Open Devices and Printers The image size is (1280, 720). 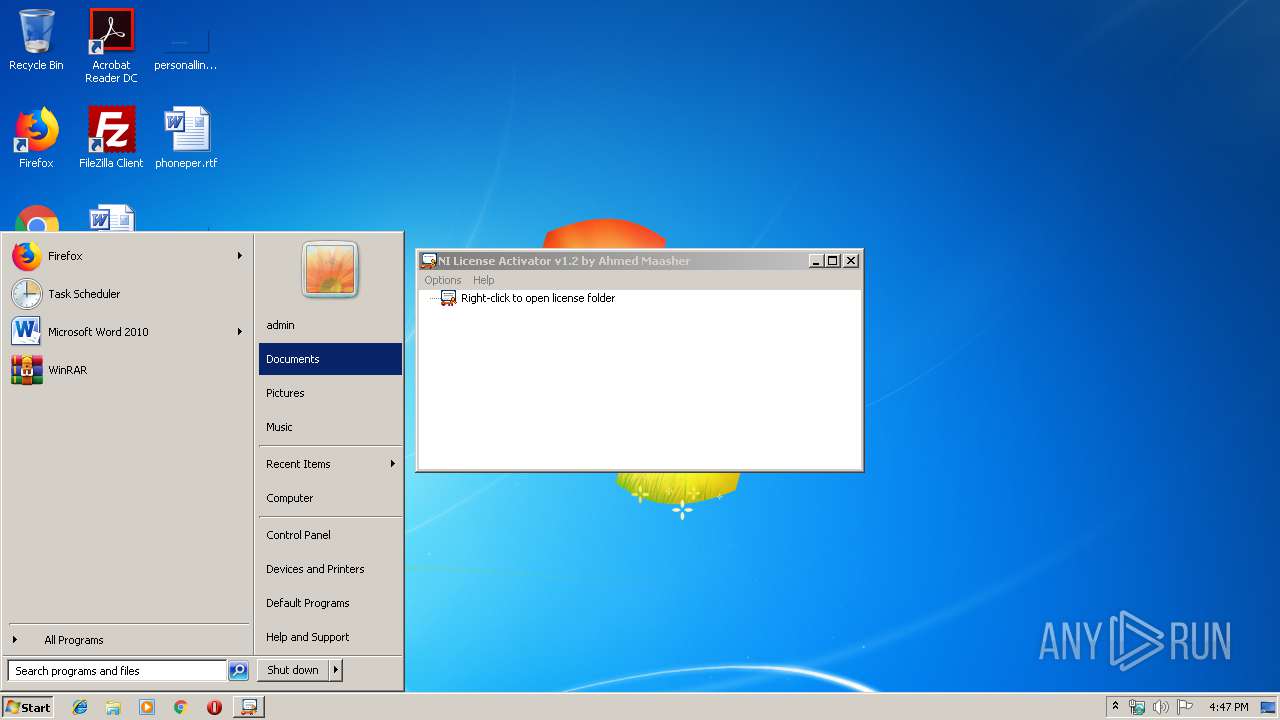(x=330, y=569)
